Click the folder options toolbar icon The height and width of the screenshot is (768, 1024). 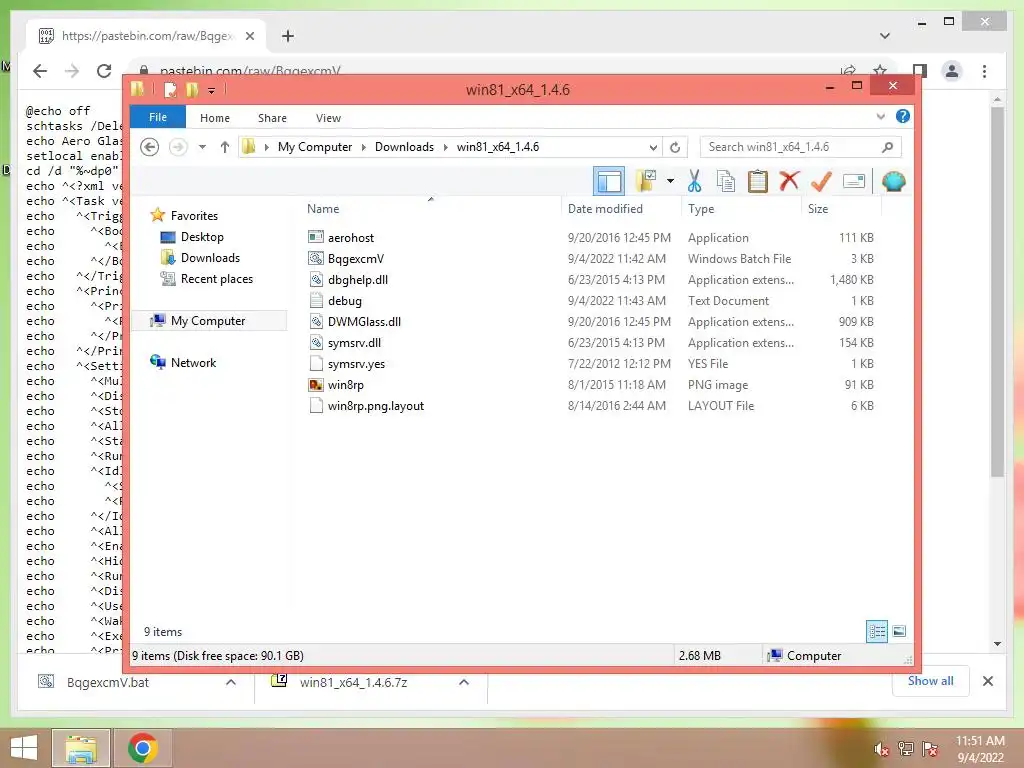(646, 181)
